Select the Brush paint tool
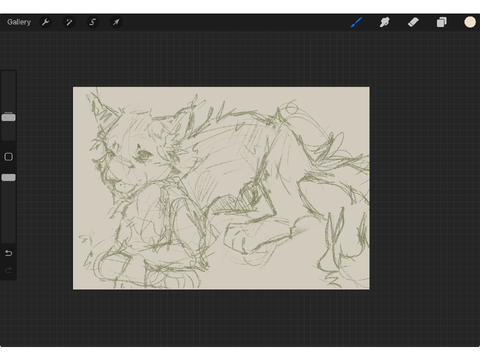The height and width of the screenshot is (360, 480). [356, 22]
